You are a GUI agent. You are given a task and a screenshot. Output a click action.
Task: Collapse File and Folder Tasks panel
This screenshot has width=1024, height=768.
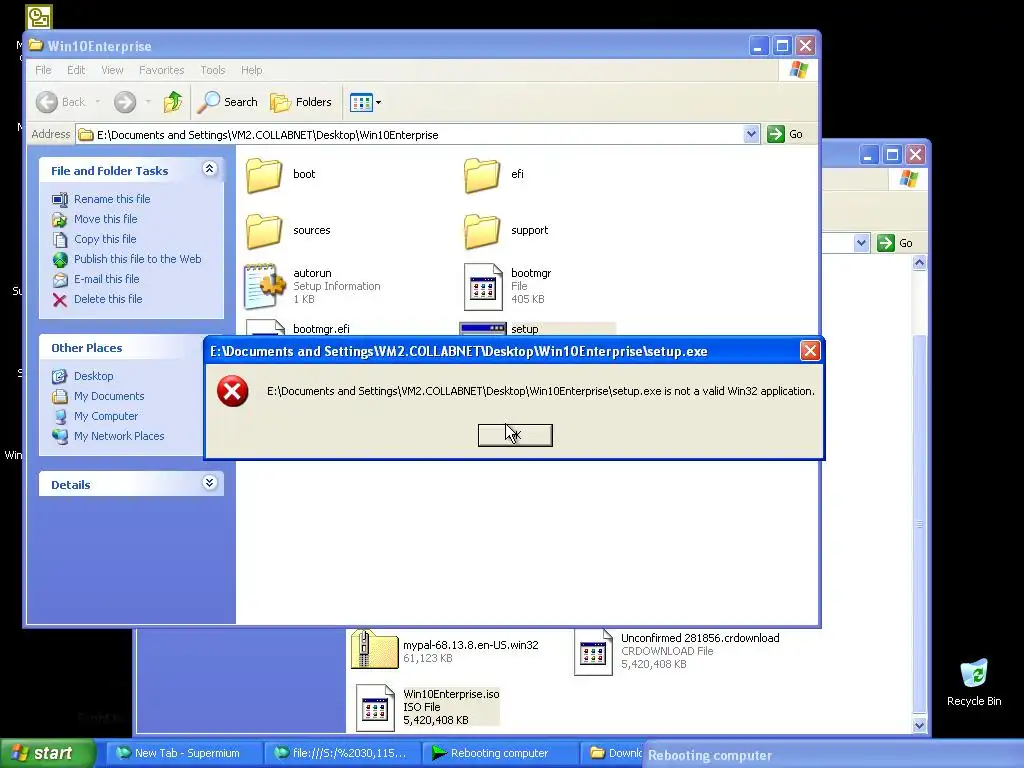coord(209,169)
